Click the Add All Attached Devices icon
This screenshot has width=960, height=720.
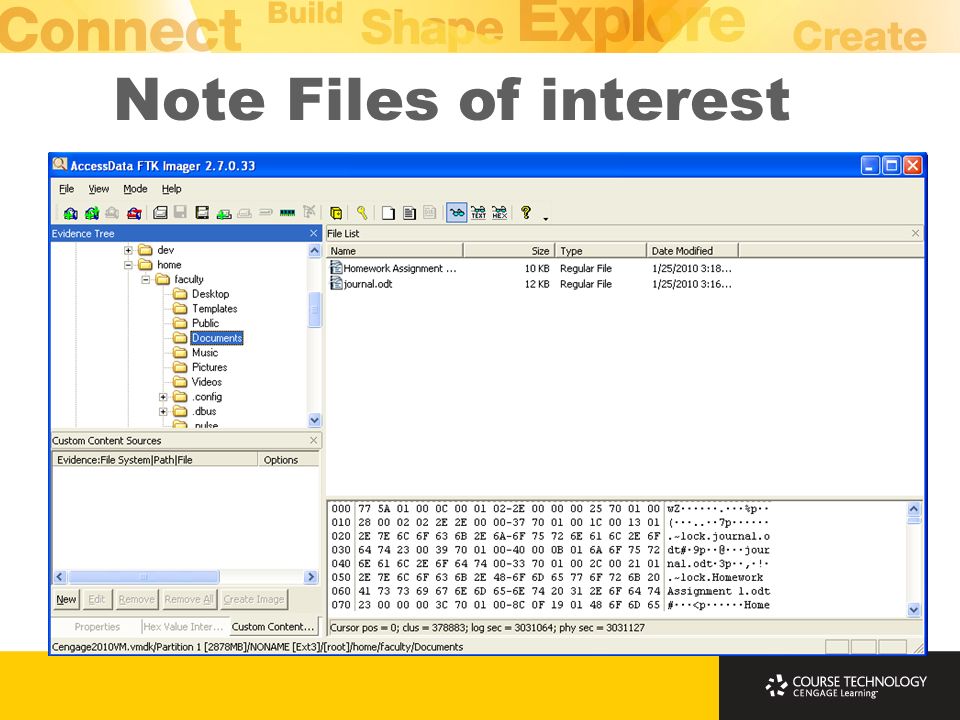click(92, 212)
